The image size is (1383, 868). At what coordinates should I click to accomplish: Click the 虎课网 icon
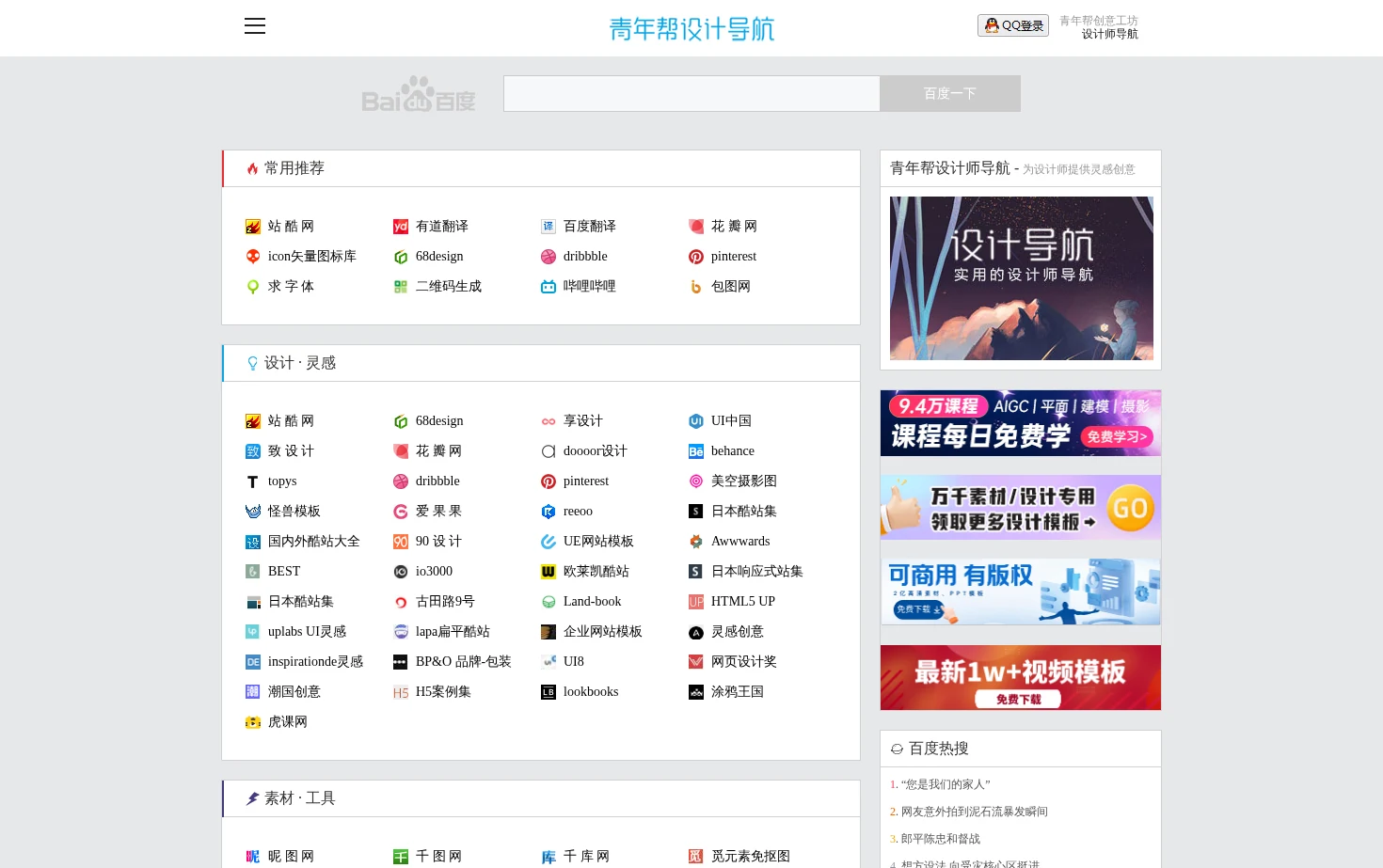pos(253,722)
